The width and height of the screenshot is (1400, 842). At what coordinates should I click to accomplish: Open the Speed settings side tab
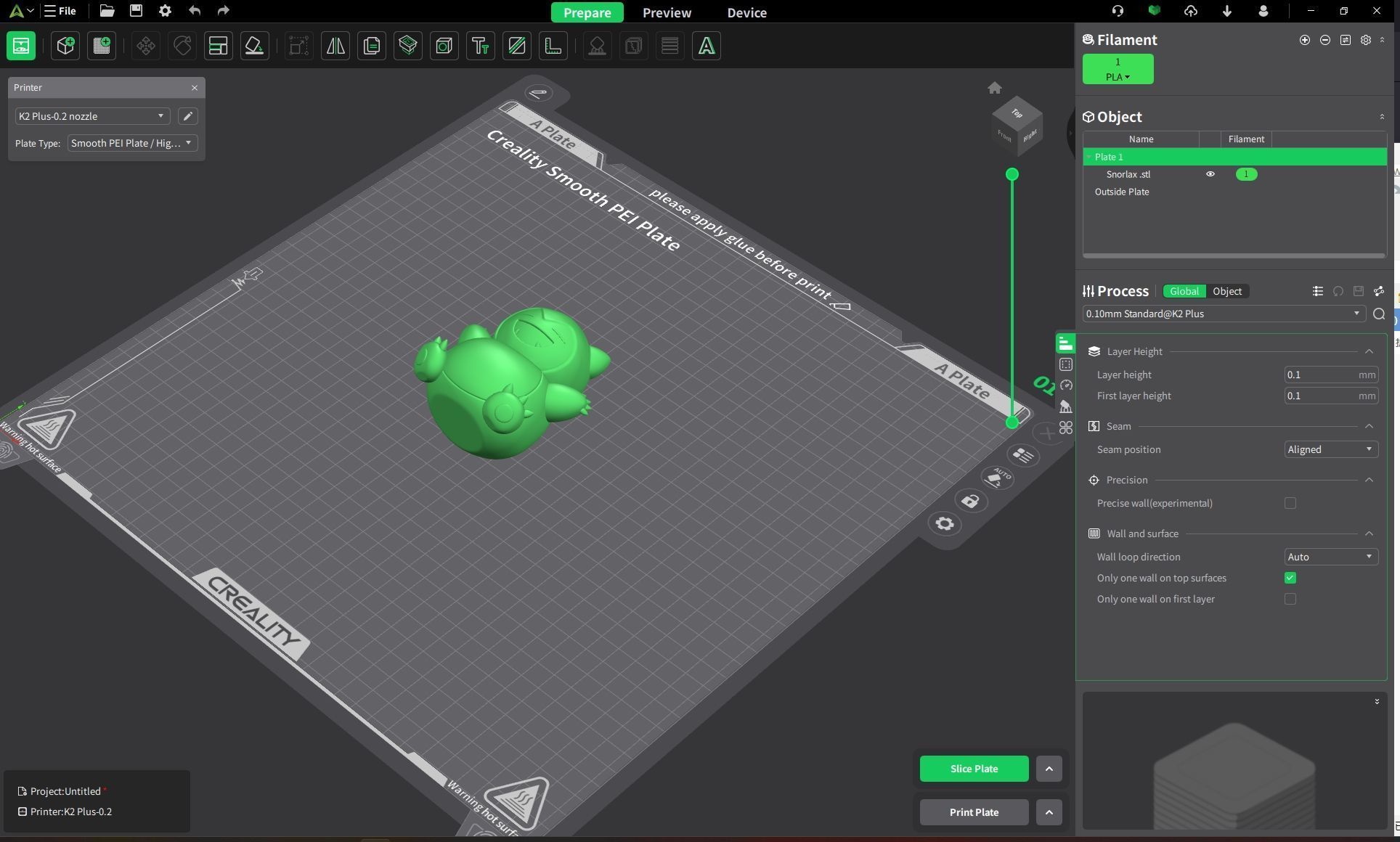[x=1066, y=385]
